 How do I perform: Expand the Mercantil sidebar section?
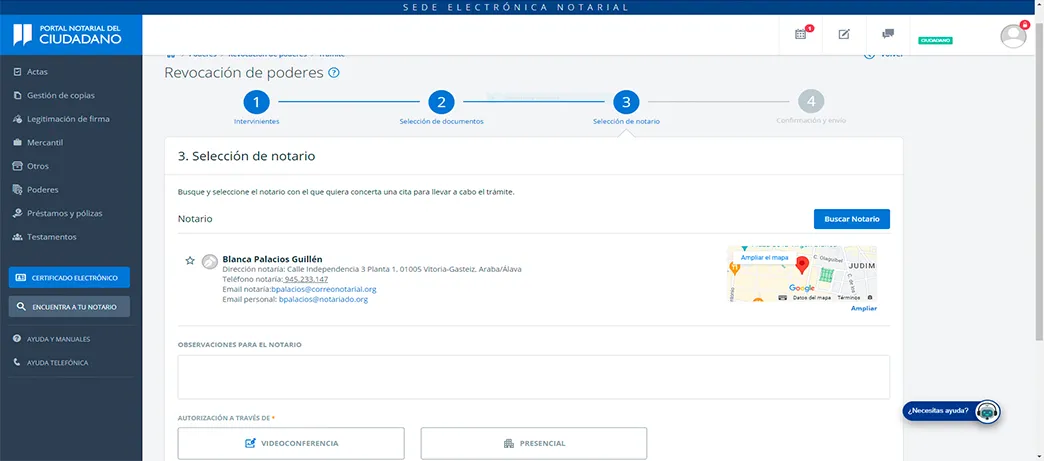(x=45, y=142)
